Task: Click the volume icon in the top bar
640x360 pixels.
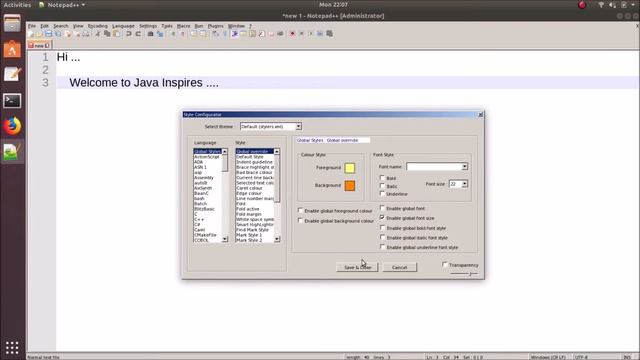Action: coord(612,5)
